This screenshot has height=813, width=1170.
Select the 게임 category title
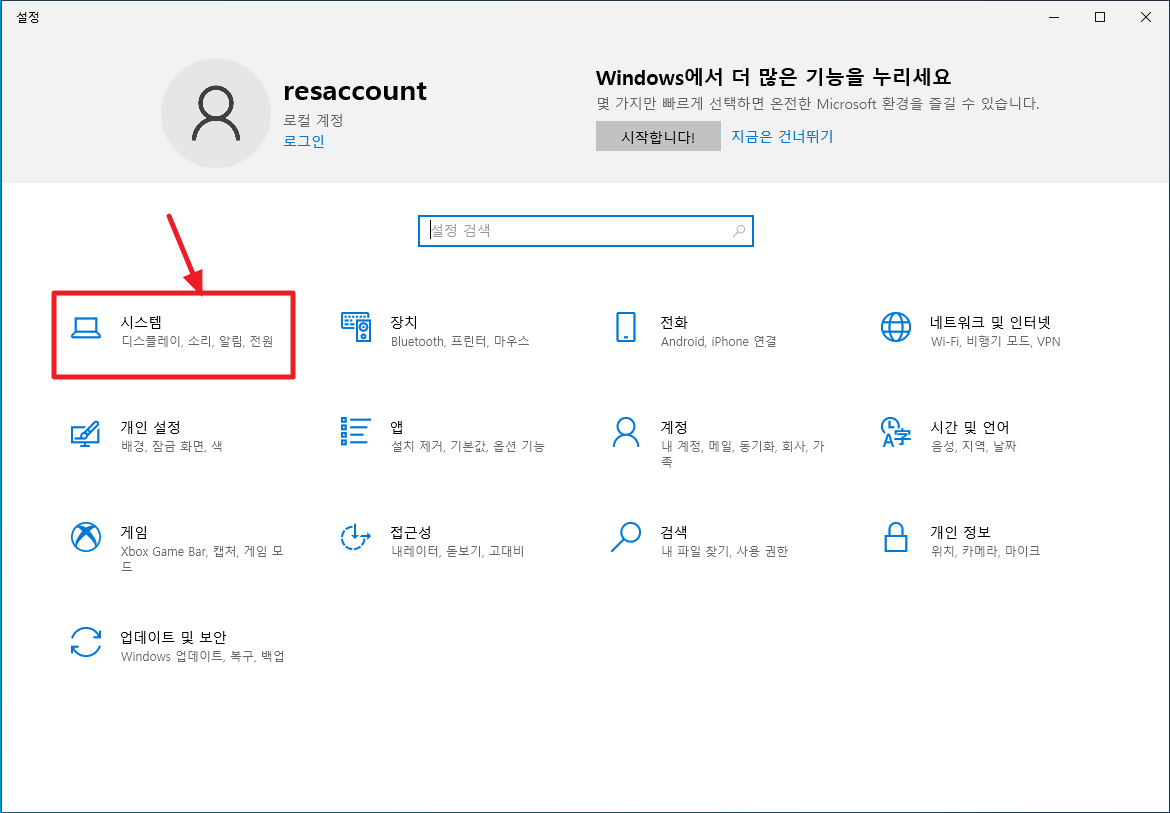(134, 533)
